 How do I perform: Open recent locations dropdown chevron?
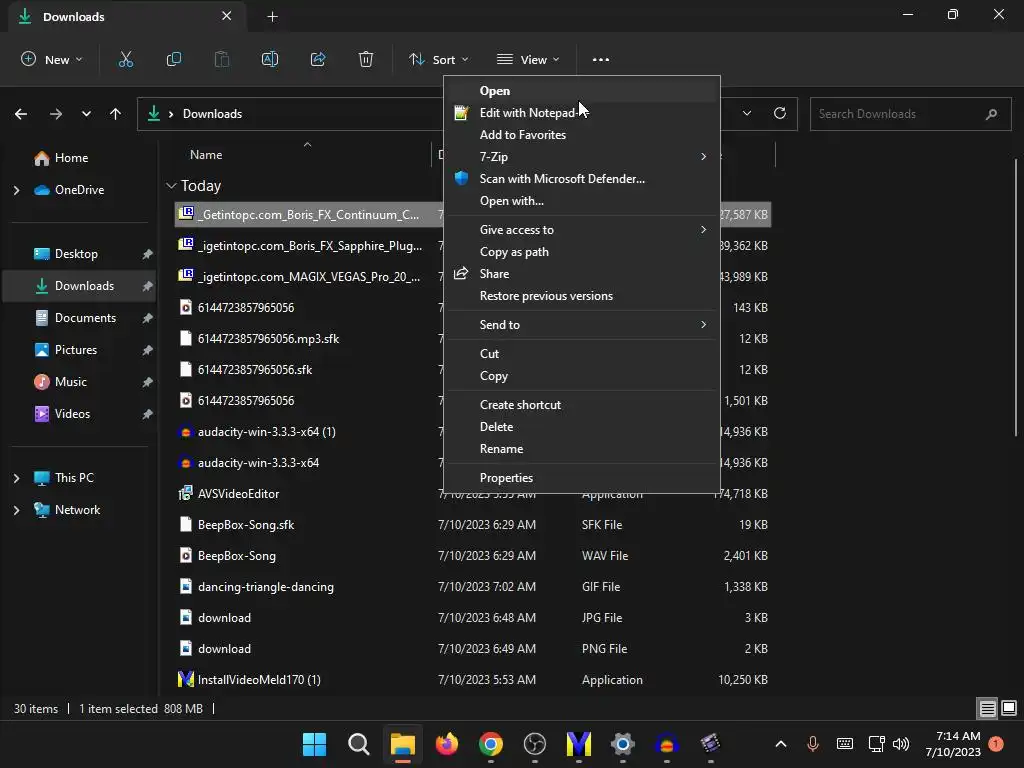(86, 114)
